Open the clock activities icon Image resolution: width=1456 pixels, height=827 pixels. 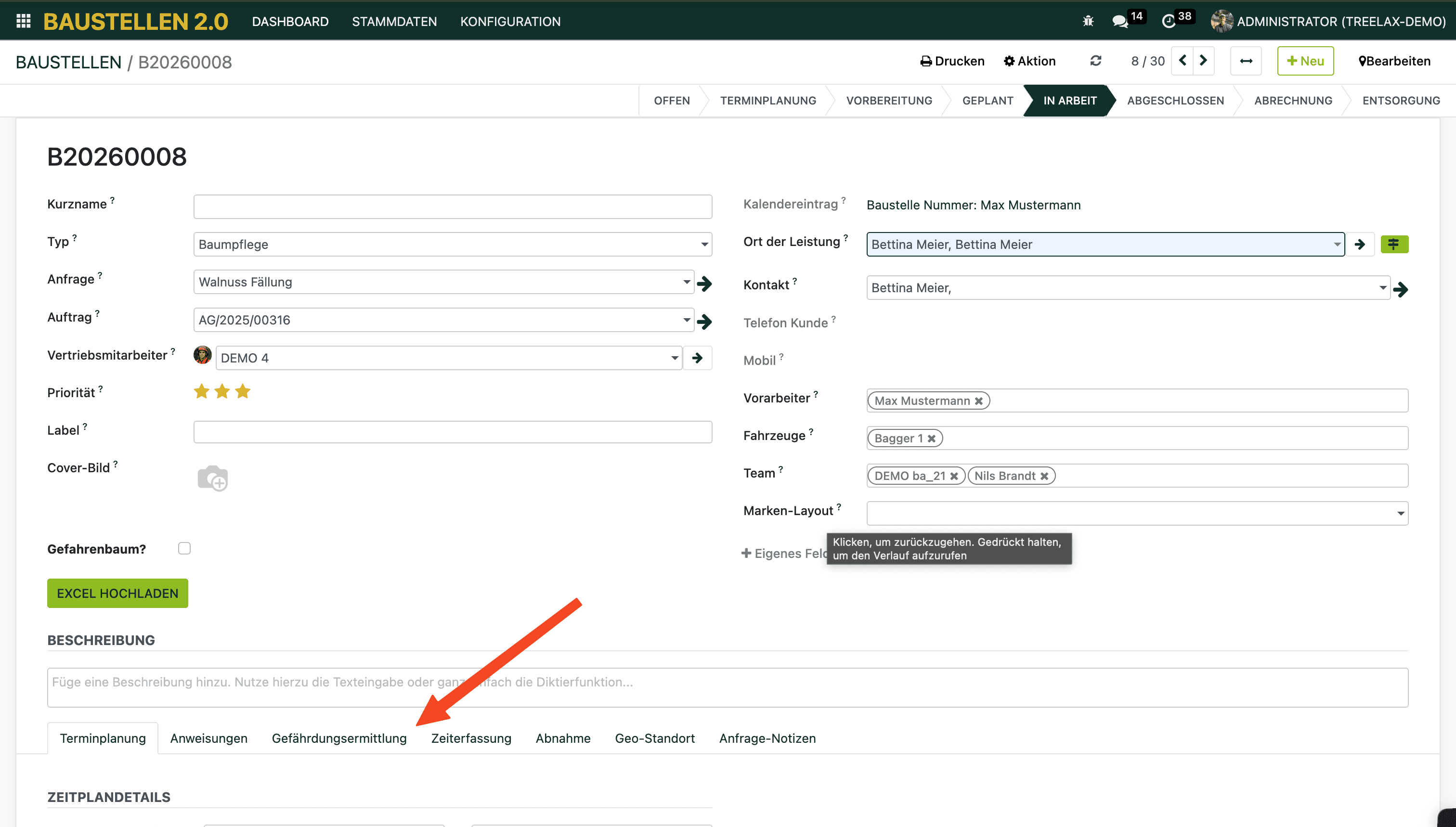(x=1168, y=22)
